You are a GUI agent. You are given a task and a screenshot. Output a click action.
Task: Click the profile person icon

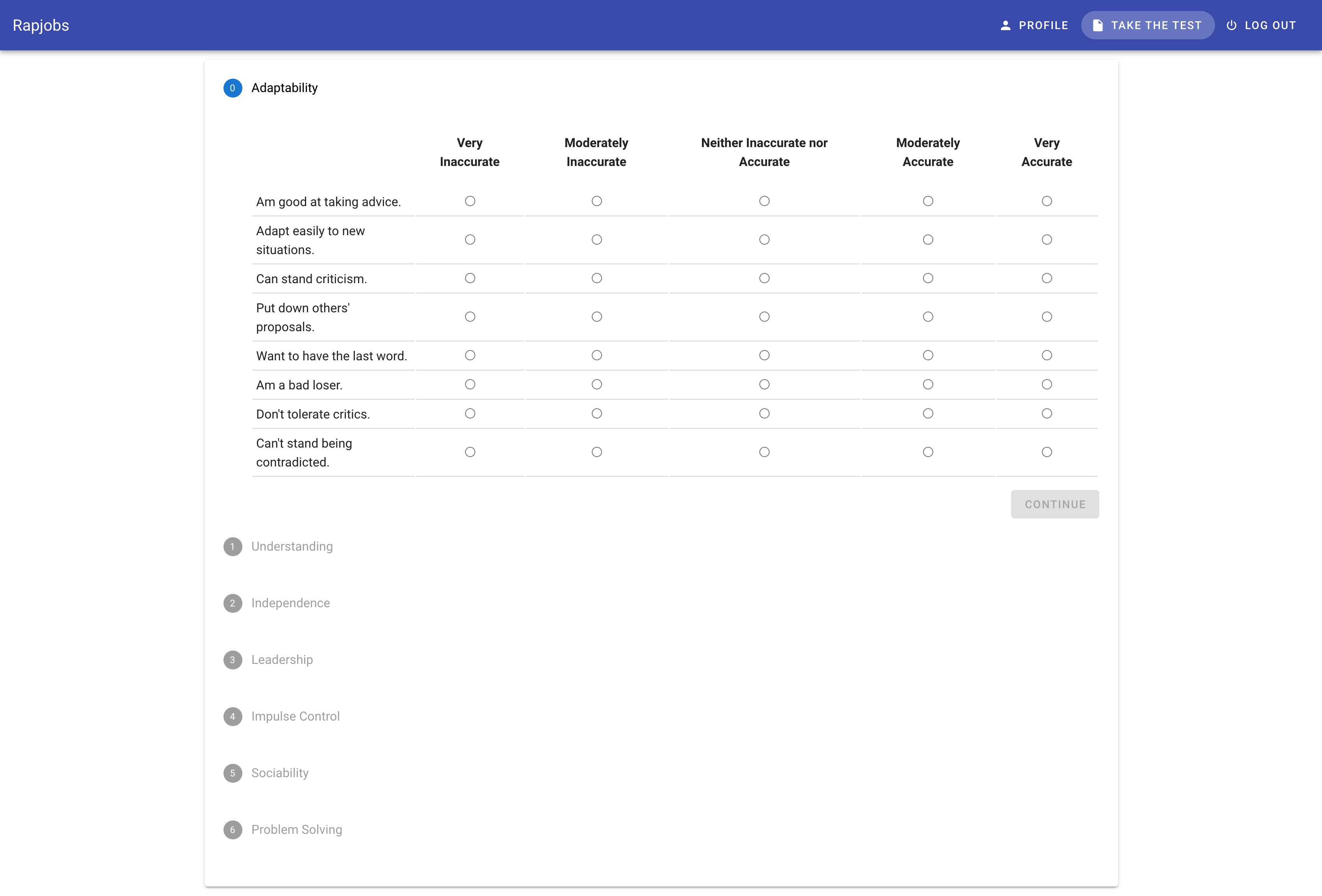point(1005,26)
